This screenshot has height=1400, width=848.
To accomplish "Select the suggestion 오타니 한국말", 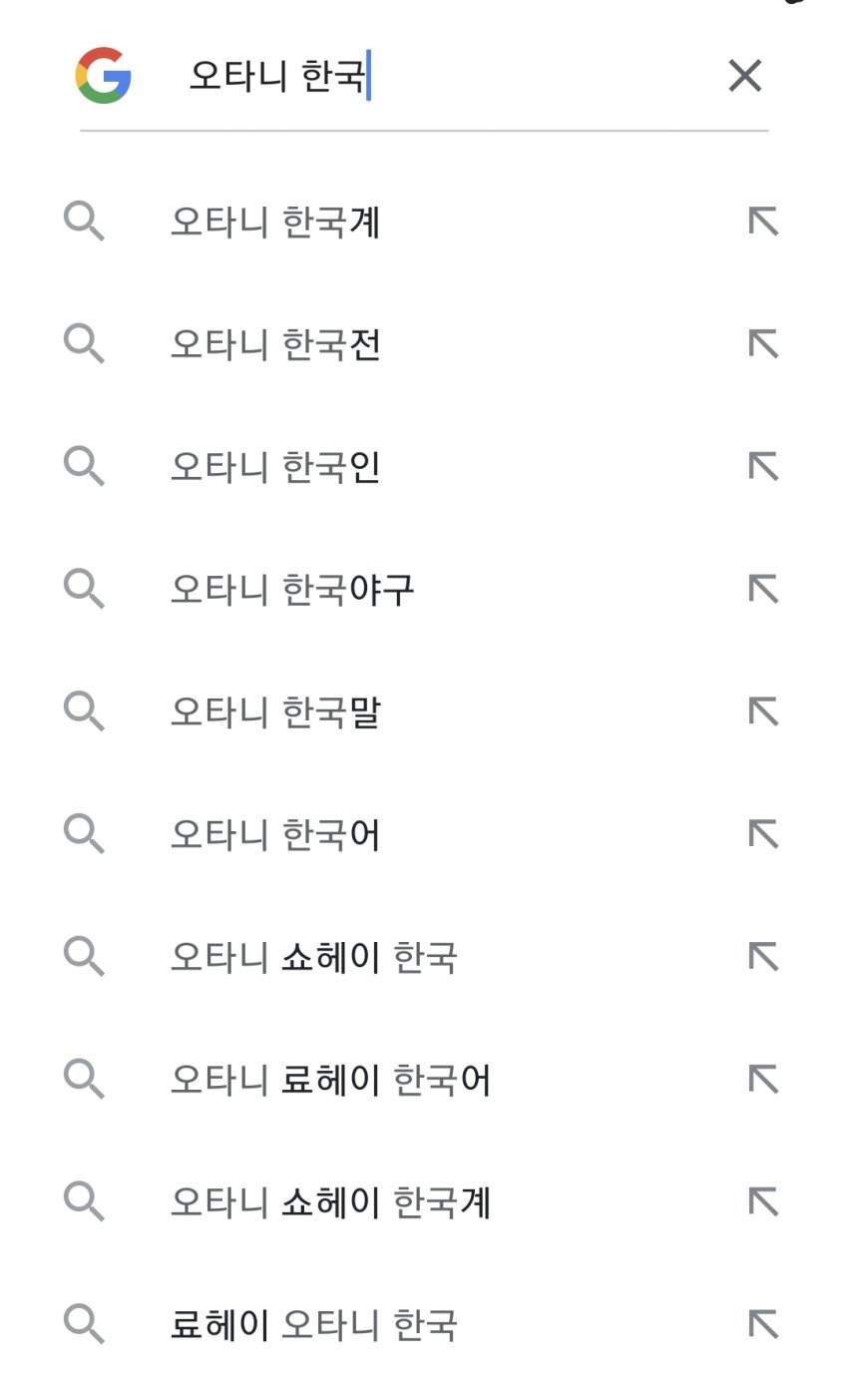I will tap(275, 711).
